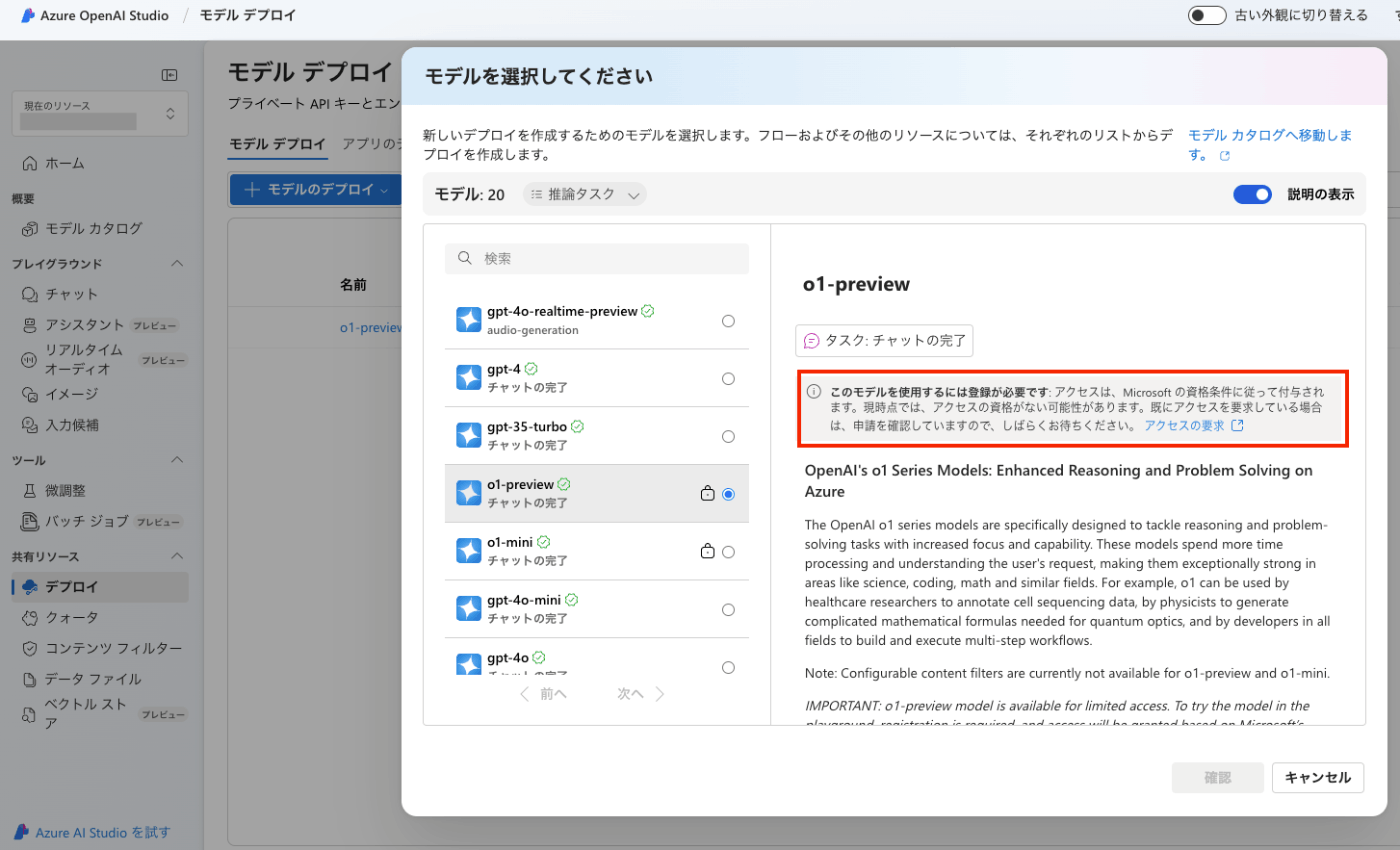The image size is (1400, 850).
Task: Click the verified checkmark badge beside gpt-4o-mini
Action: (572, 600)
